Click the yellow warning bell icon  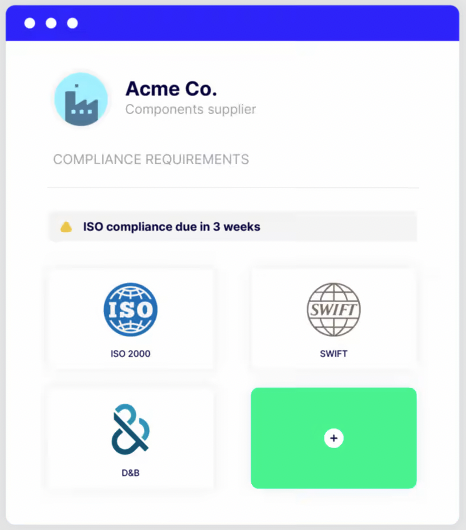66,227
